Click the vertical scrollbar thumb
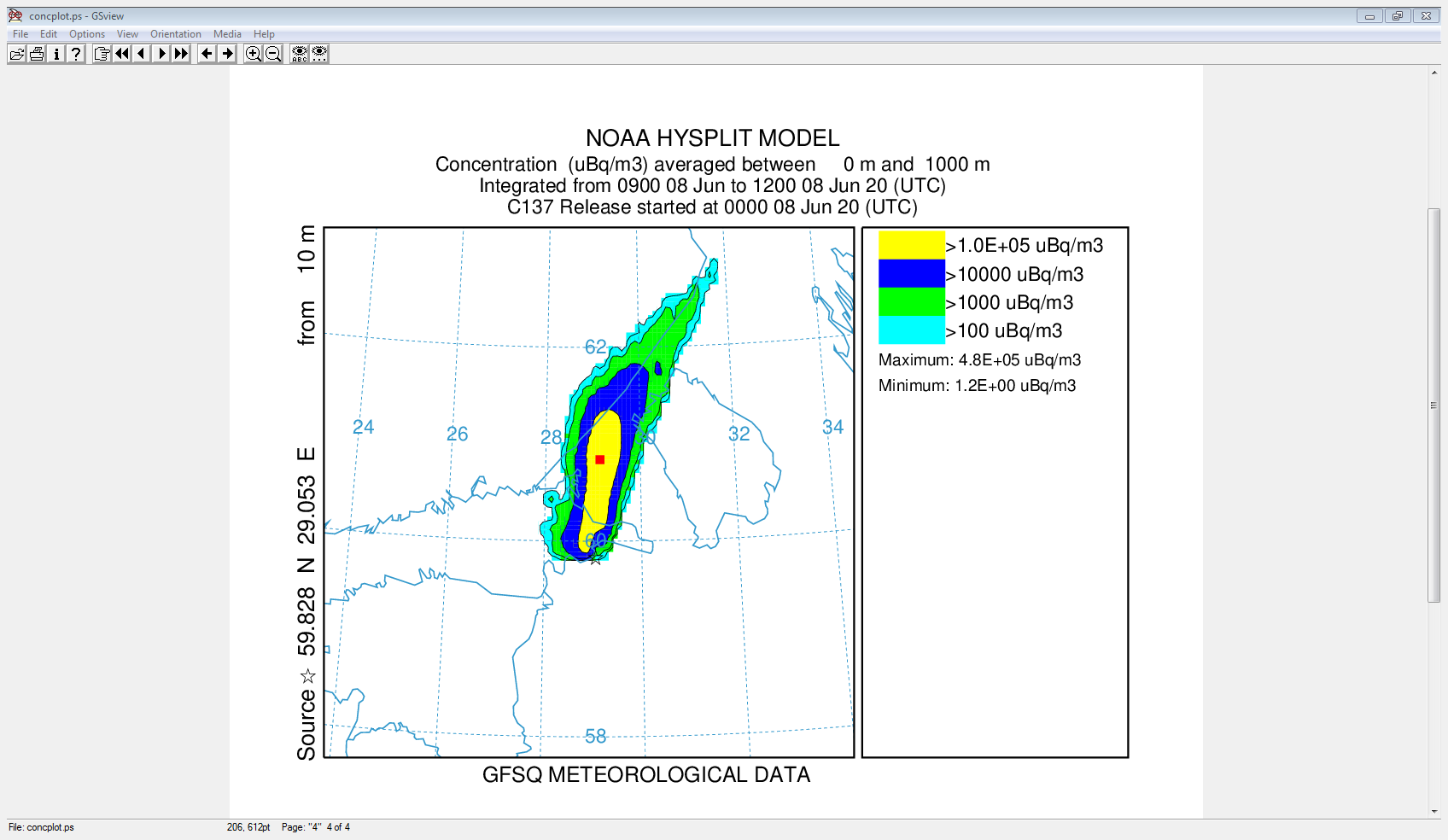The height and width of the screenshot is (840, 1448). pyautogui.click(x=1434, y=405)
